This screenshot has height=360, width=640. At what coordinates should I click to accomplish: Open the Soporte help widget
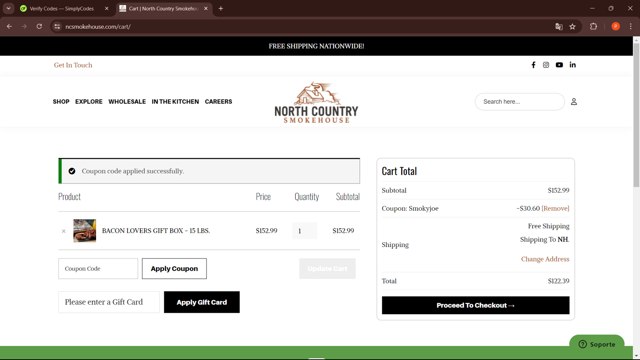click(x=597, y=344)
